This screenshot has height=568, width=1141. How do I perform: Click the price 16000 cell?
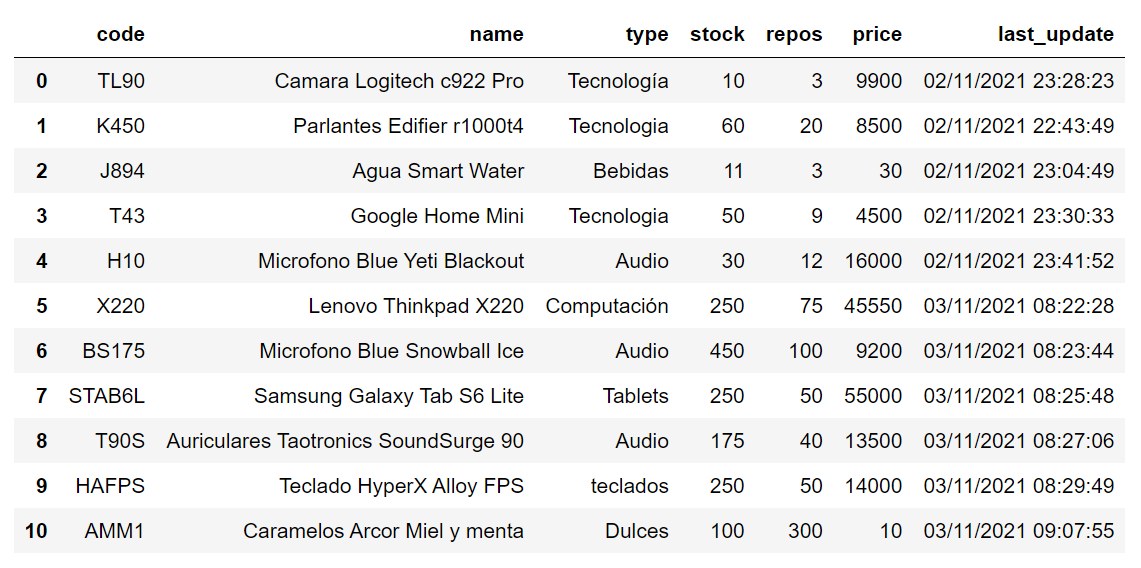tap(873, 261)
